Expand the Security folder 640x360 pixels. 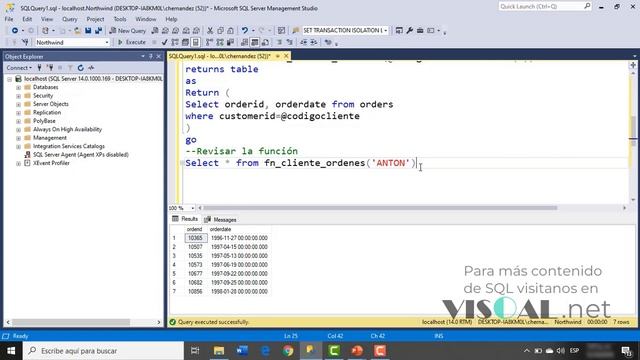coord(18,96)
